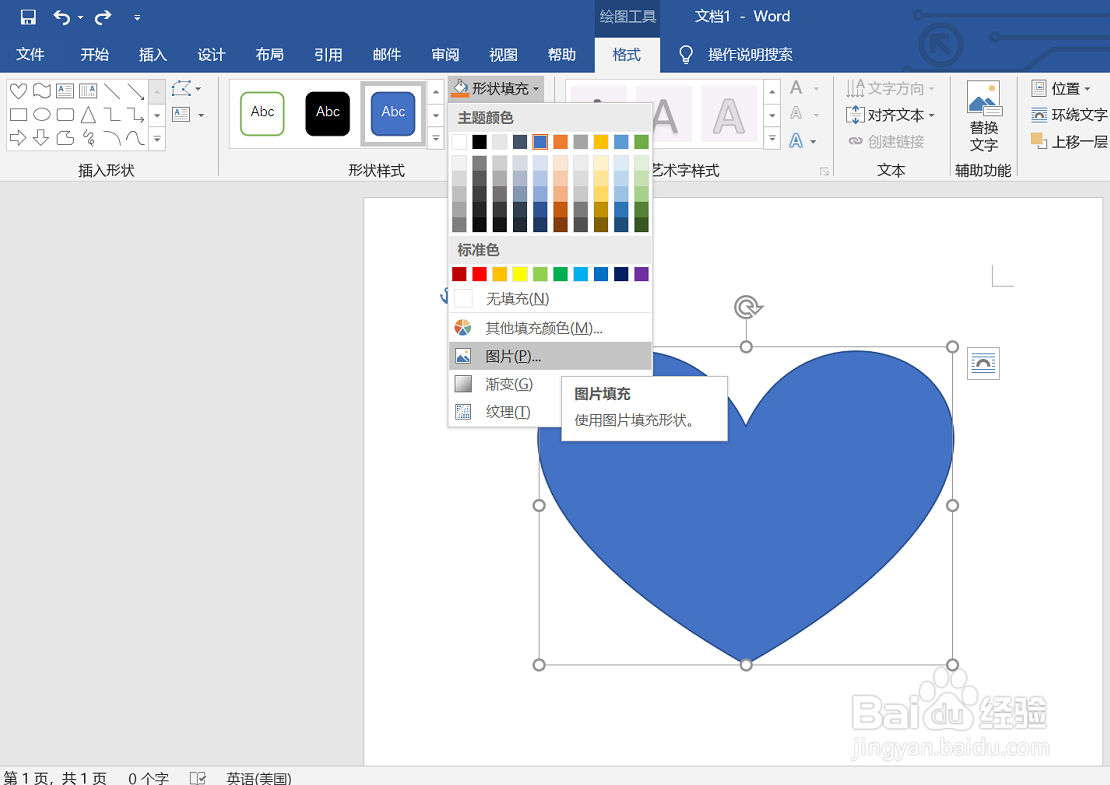This screenshot has width=1110, height=785.
Task: Click the Save icon in quick access toolbar
Action: [28, 17]
